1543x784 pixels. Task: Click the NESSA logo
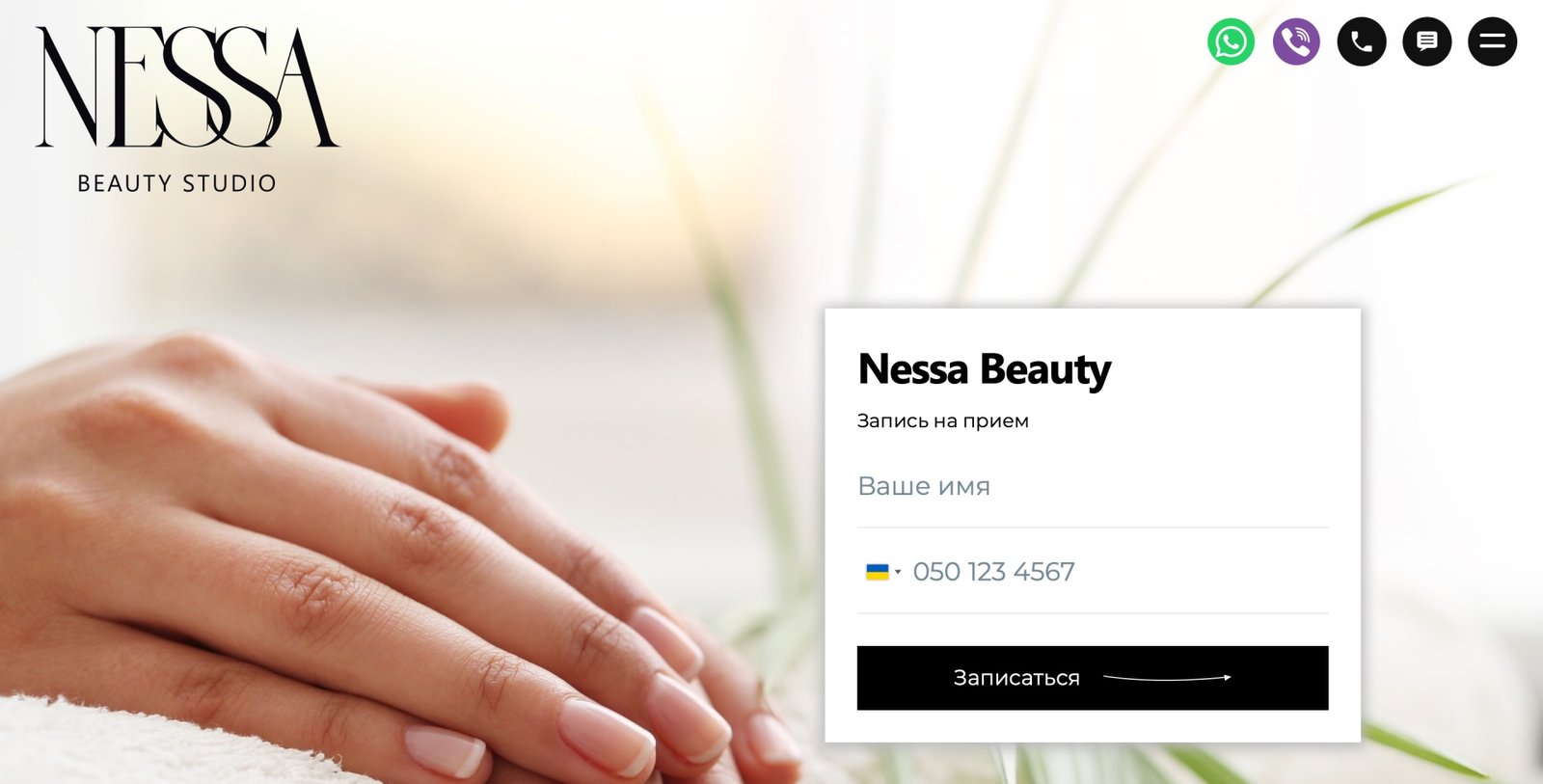(x=187, y=88)
